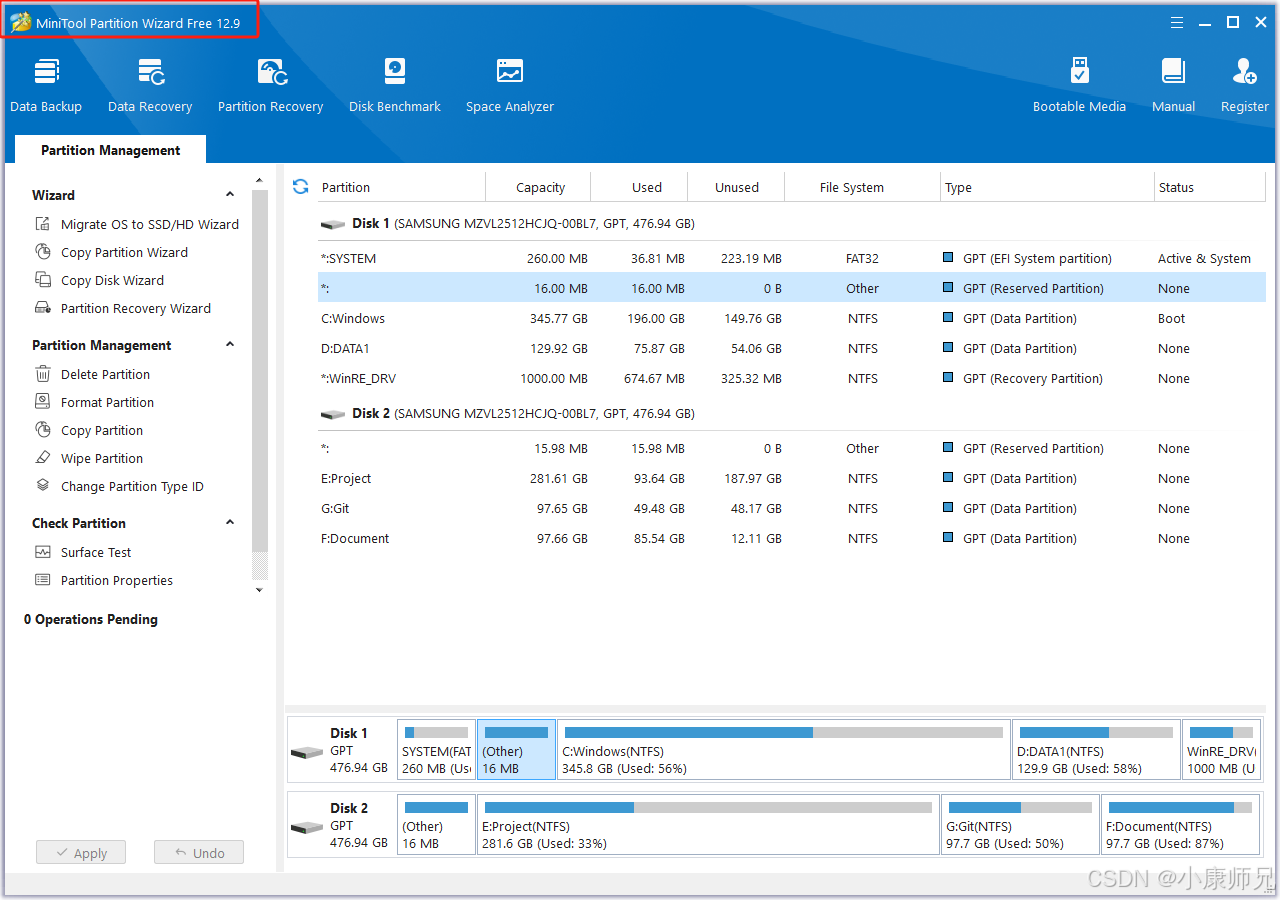
Task: Refresh the partition list
Action: [300, 187]
